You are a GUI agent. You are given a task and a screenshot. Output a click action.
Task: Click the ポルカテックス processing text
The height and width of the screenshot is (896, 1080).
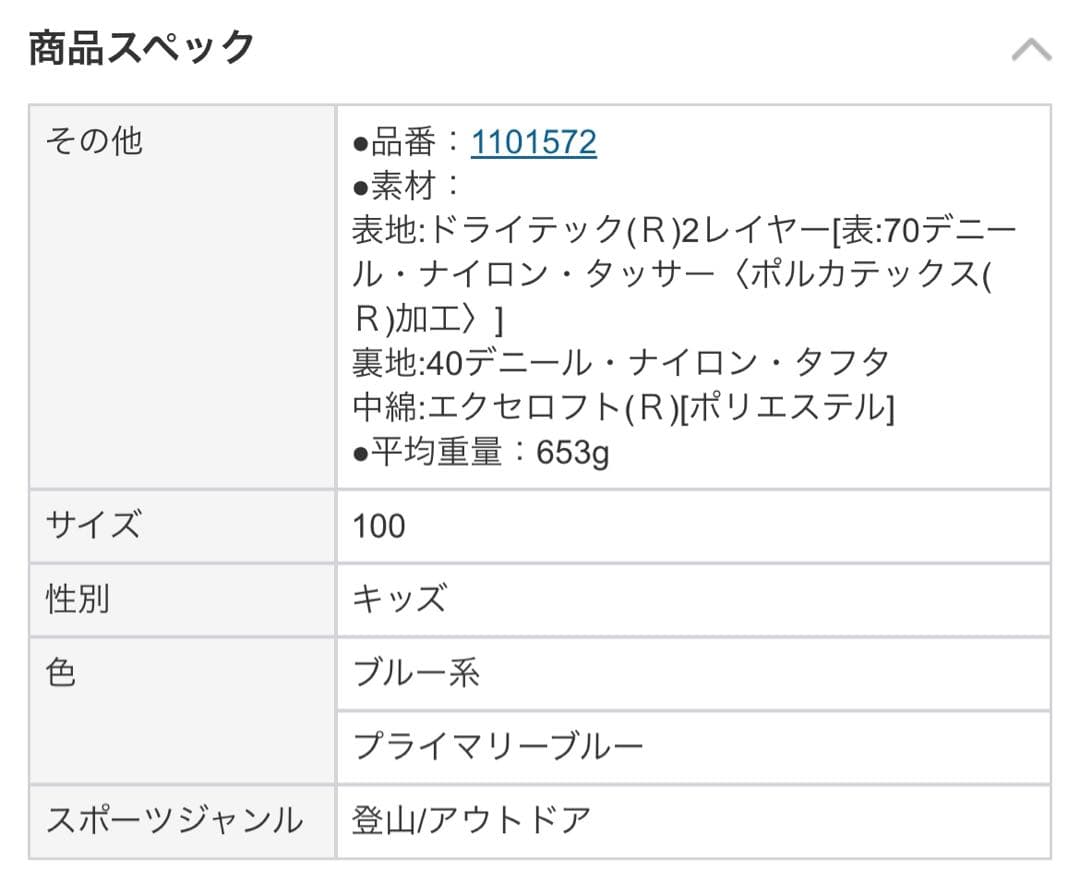[x=860, y=276]
